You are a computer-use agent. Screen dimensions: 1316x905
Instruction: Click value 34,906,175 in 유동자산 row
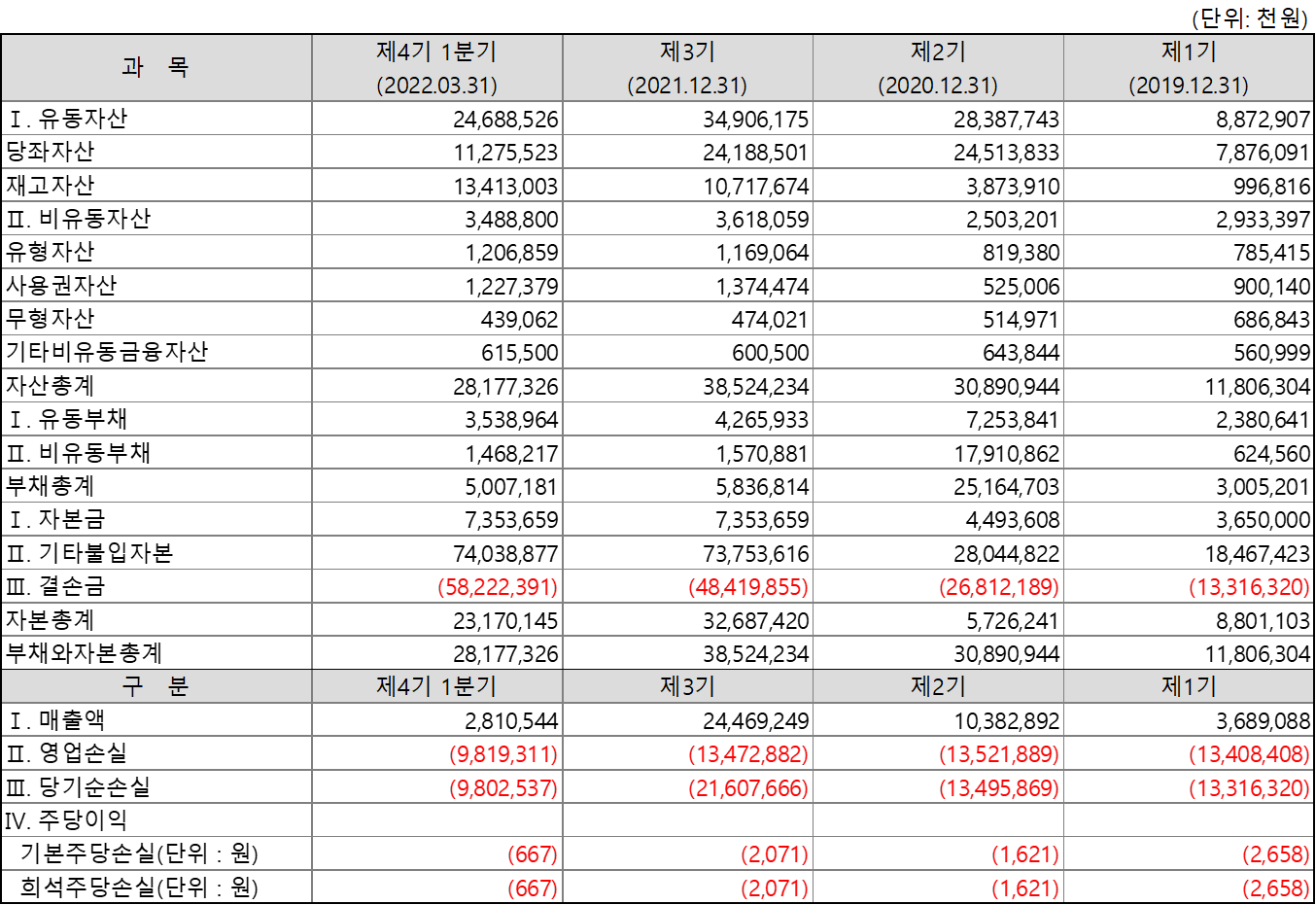[755, 120]
